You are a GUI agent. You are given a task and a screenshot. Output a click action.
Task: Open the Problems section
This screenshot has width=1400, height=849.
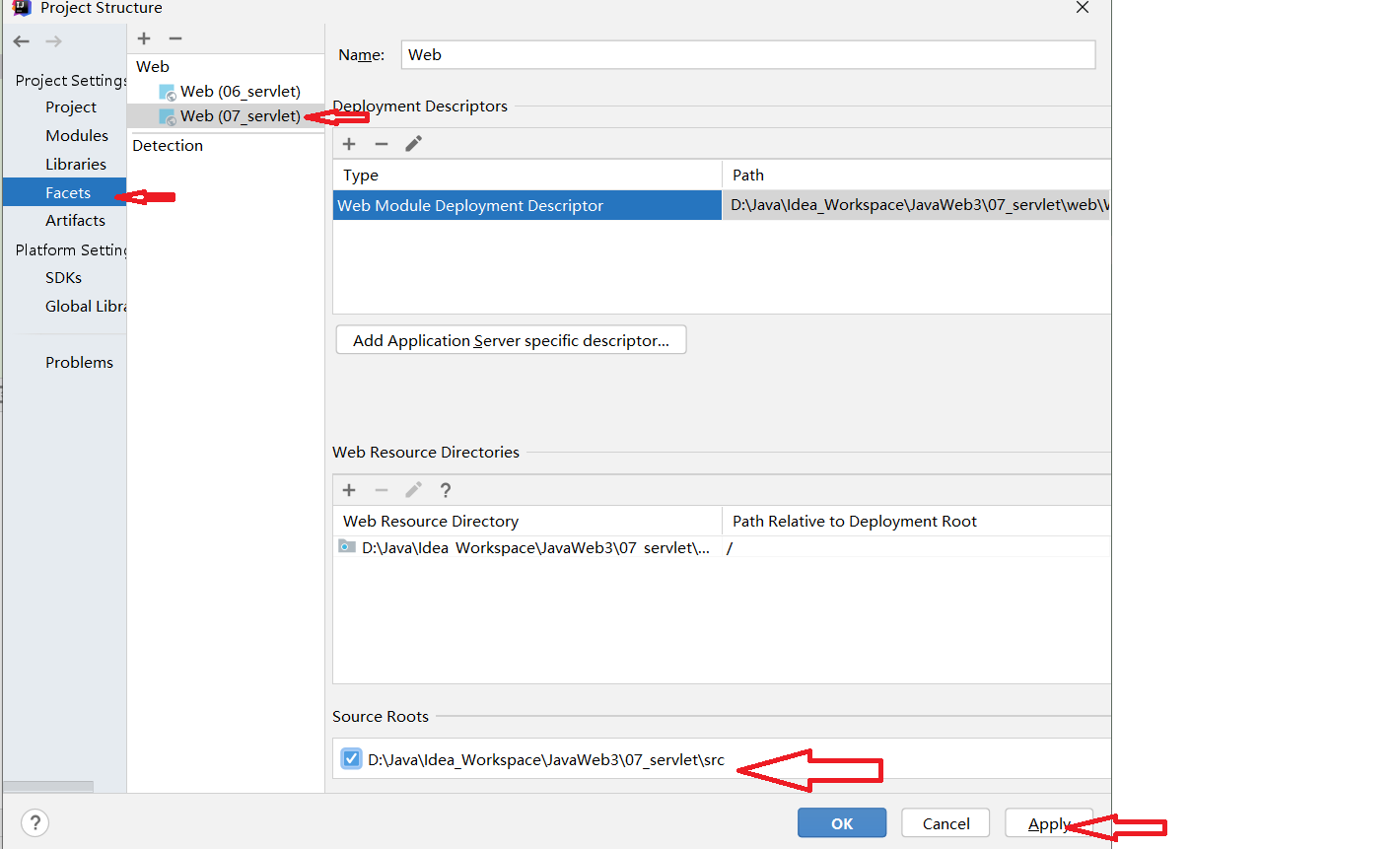(79, 362)
